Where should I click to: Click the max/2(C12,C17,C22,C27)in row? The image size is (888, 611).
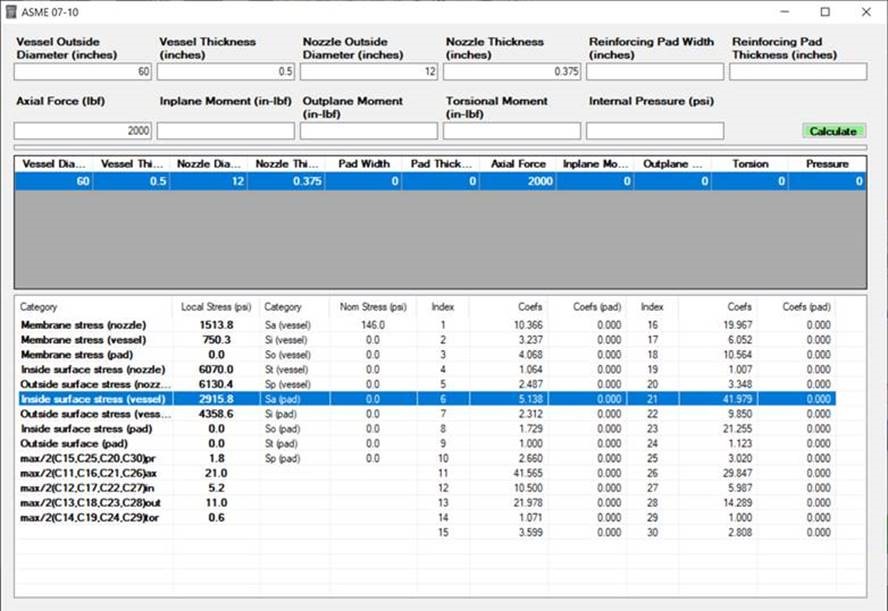[428, 488]
